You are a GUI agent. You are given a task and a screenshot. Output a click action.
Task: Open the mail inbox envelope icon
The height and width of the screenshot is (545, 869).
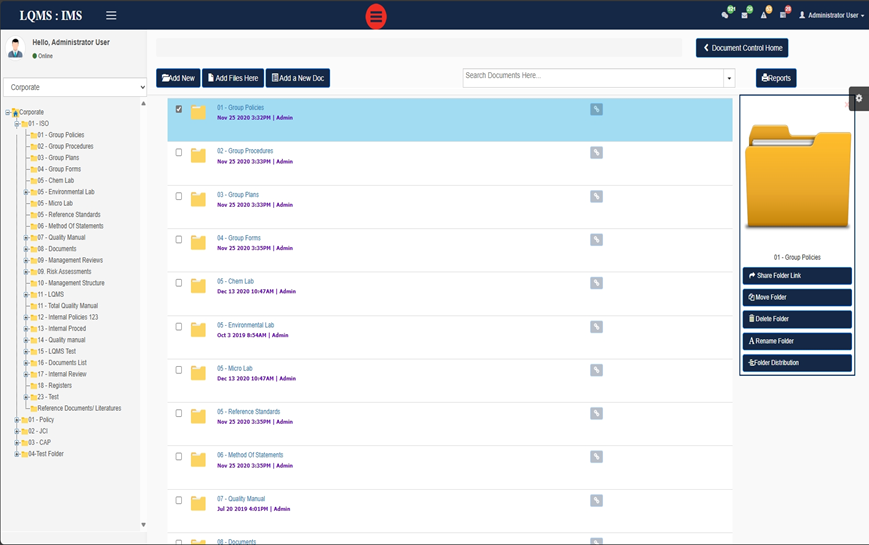point(744,15)
